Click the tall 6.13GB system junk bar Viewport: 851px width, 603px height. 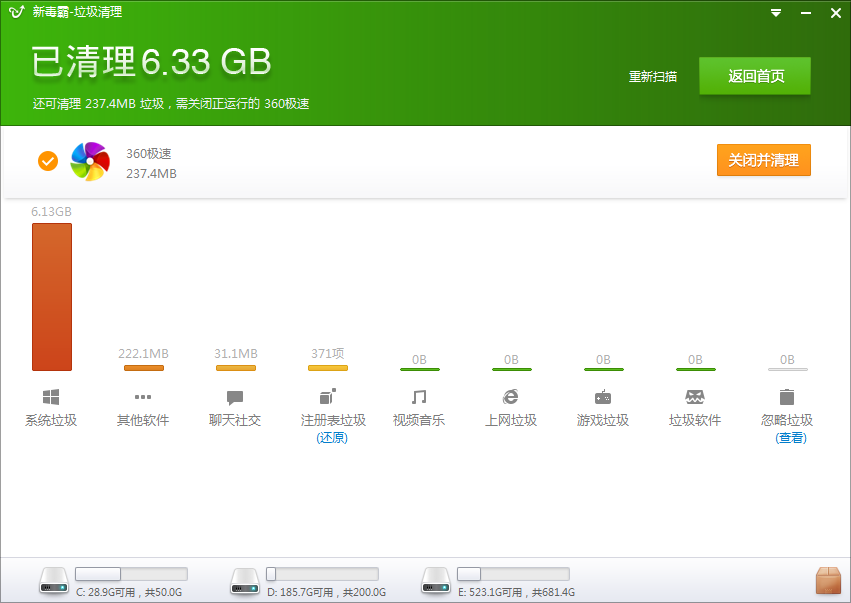(52, 297)
